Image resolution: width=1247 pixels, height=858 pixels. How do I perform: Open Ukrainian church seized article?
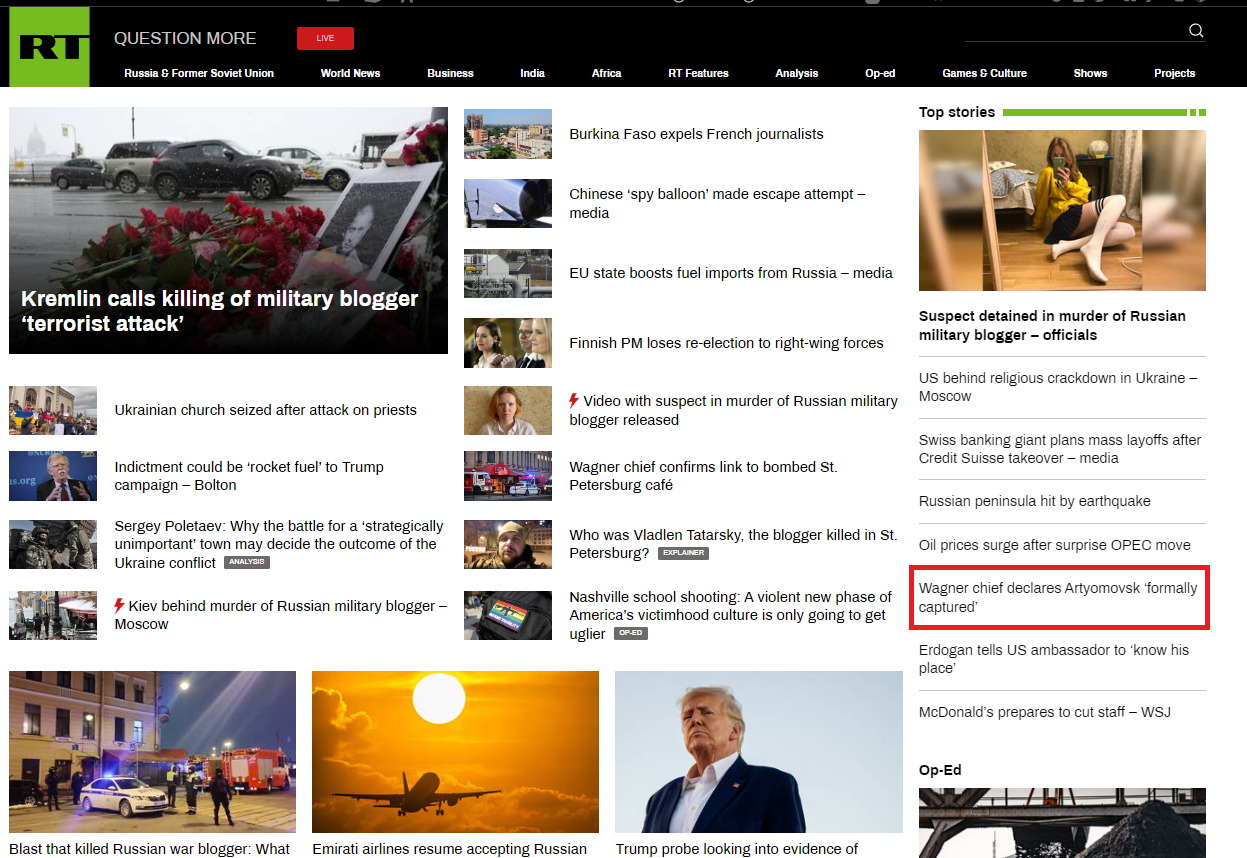(x=265, y=410)
